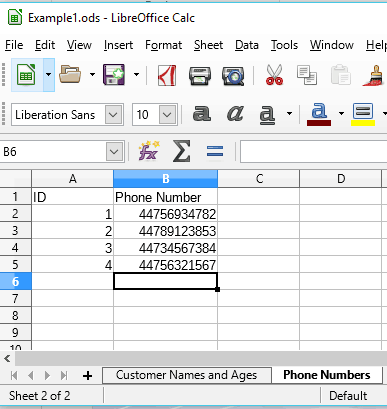Select column B header
The image size is (387, 409).
click(x=166, y=179)
